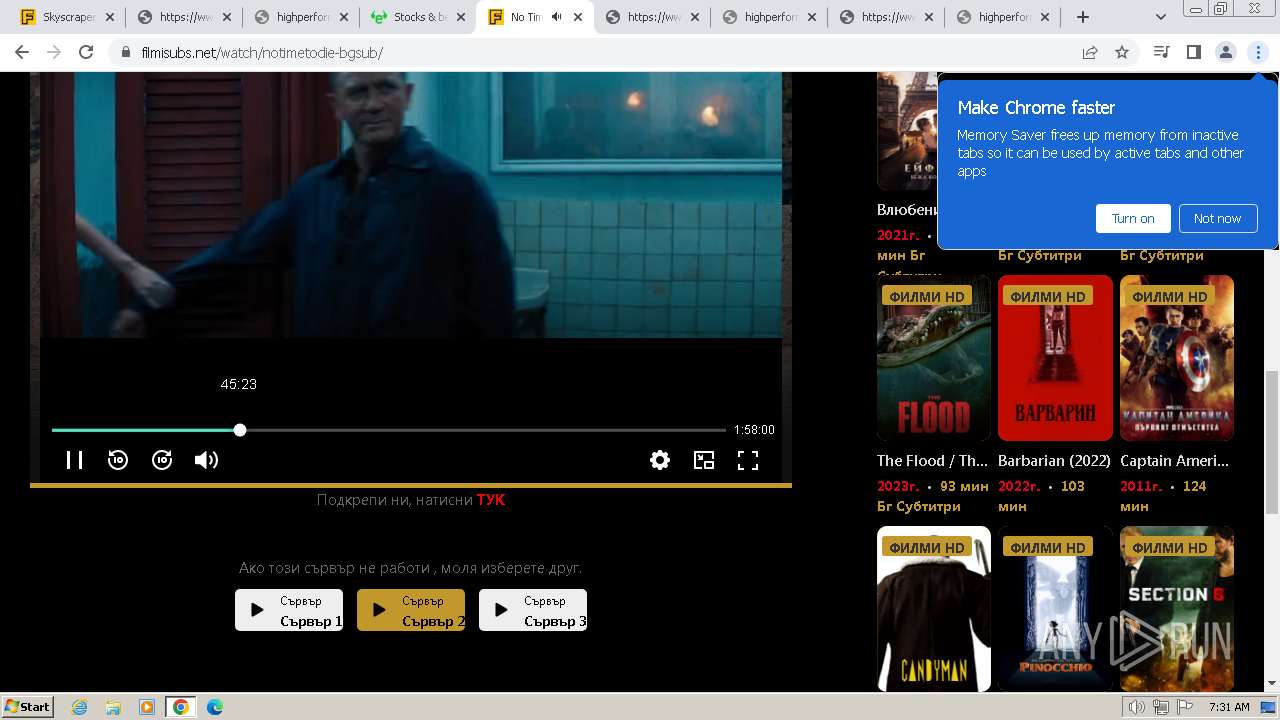Viewport: 1280px width, 720px height.
Task: Open File Explorer from taskbar
Action: (x=113, y=707)
